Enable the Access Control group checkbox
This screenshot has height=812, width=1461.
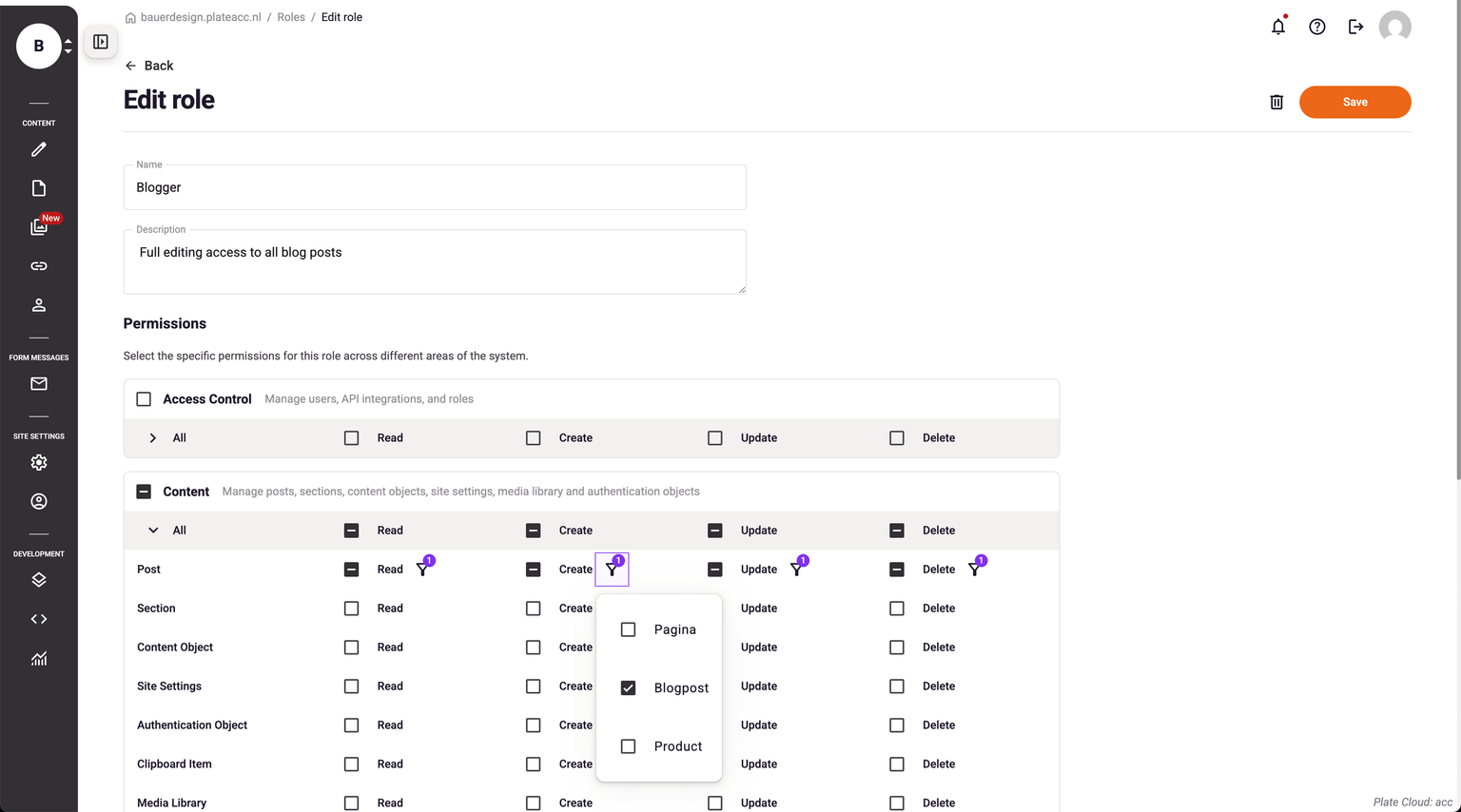[144, 399]
